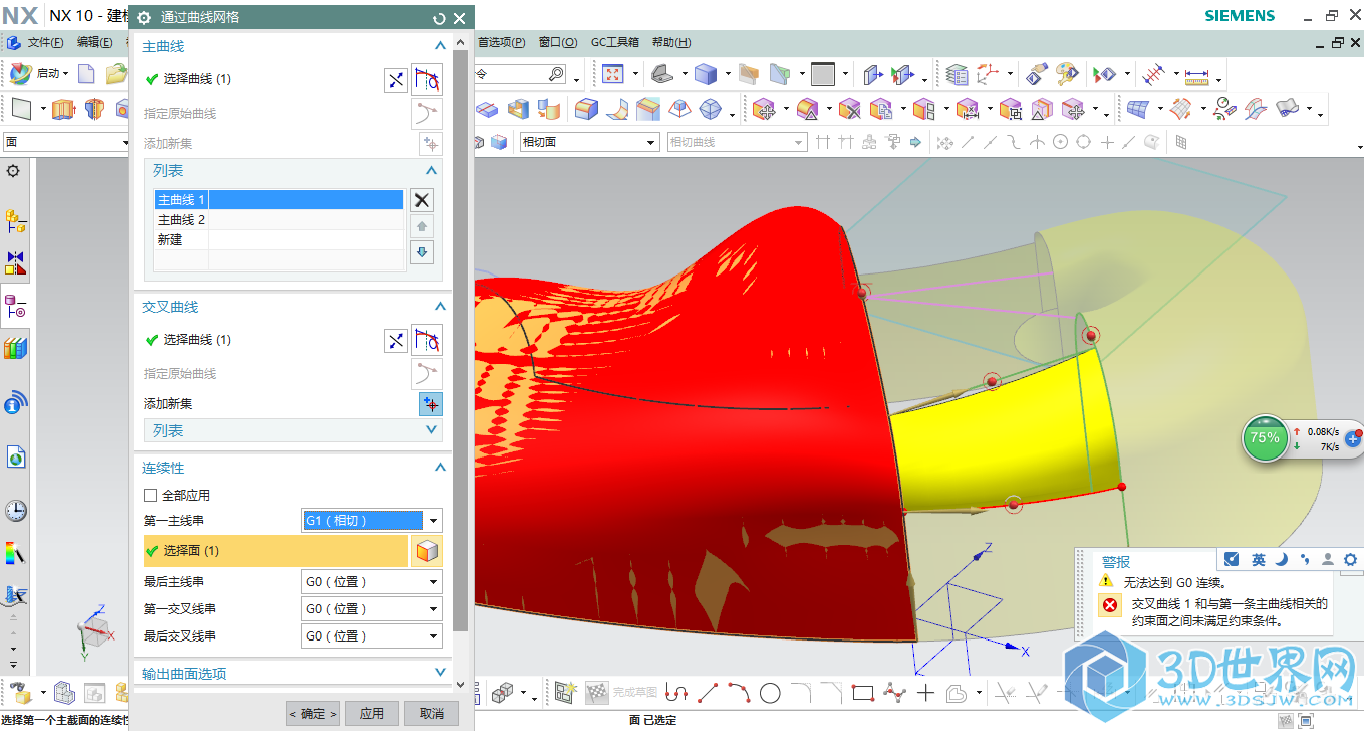Toggle the 全部应用 checkbox
Screen dimensions: 1364x731
tap(151, 495)
